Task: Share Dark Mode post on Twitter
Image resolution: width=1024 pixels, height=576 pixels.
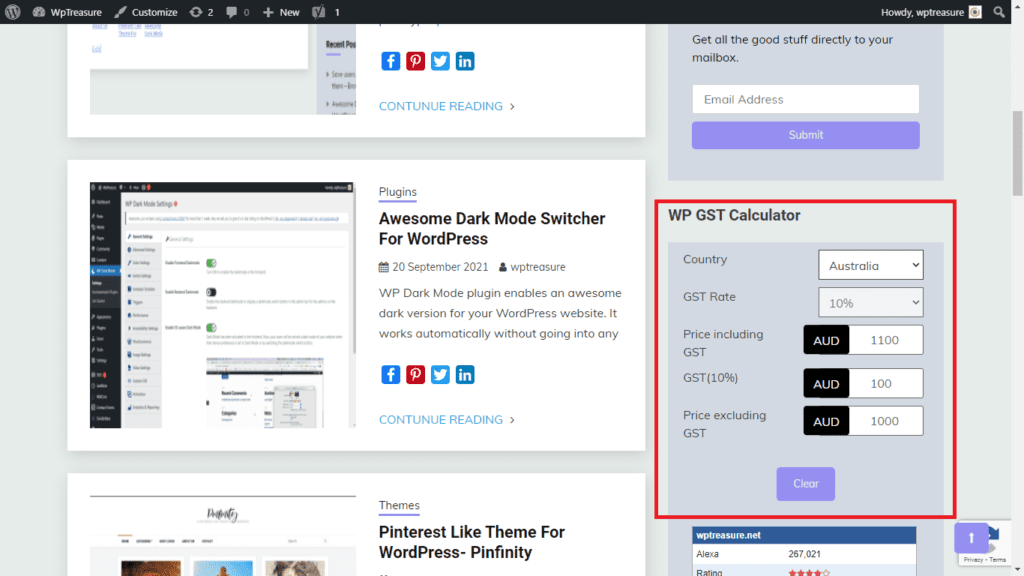Action: point(440,375)
